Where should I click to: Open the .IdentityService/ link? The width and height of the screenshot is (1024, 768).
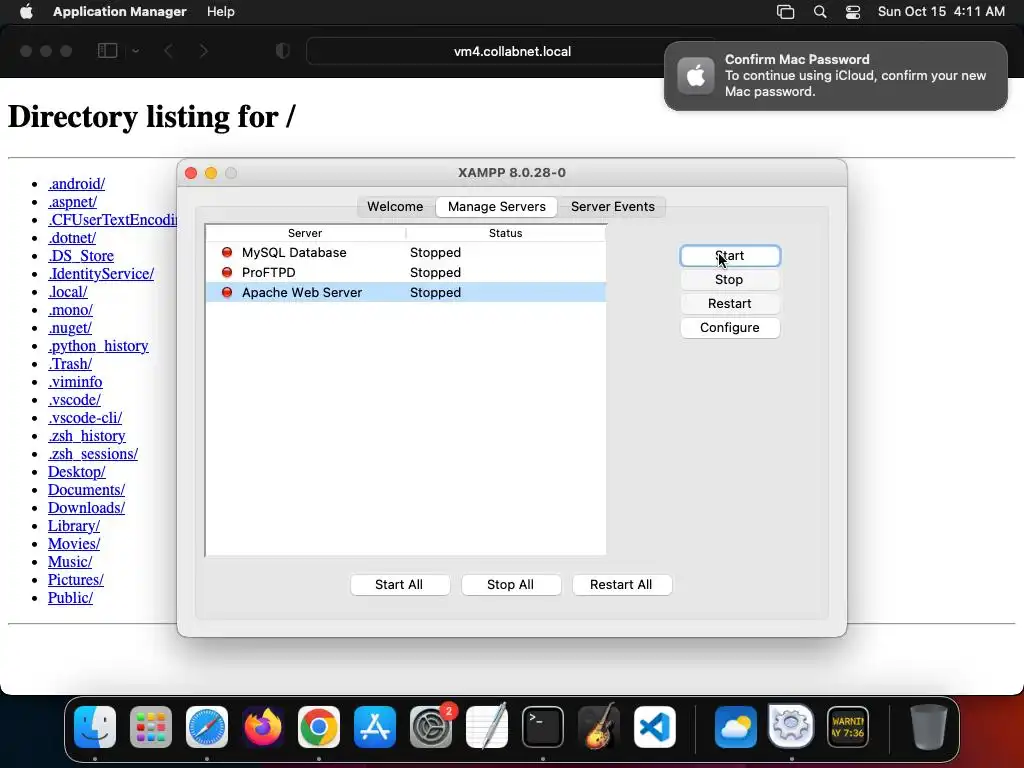click(x=101, y=274)
